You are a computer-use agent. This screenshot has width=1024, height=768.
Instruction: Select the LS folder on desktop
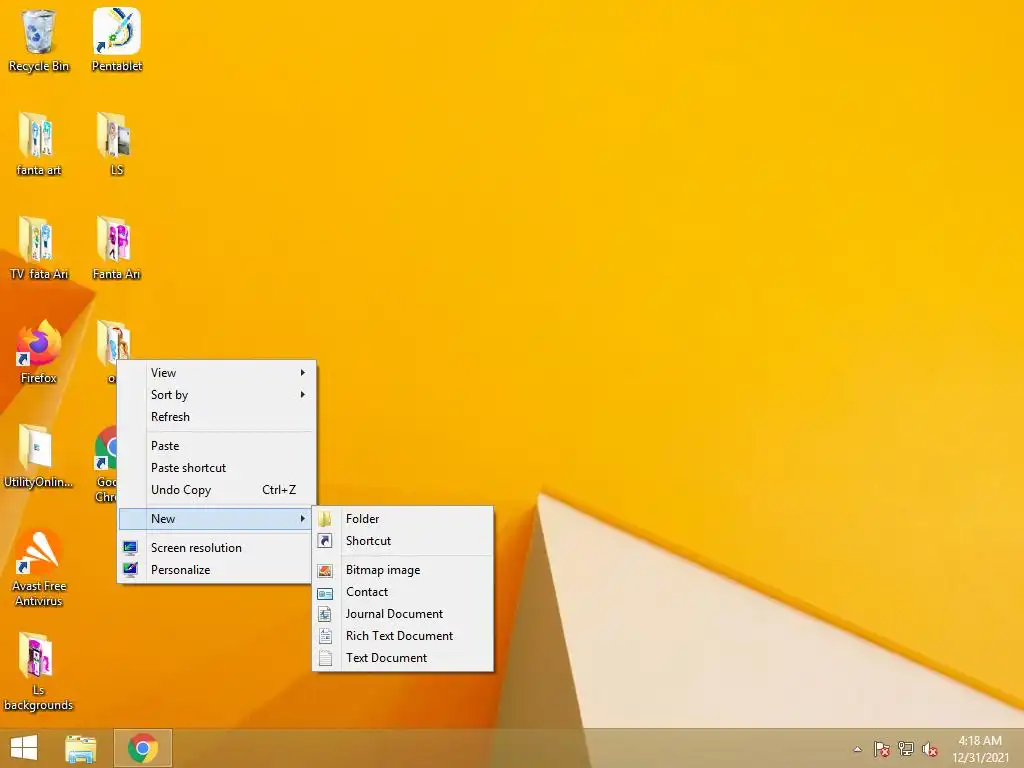pos(116,144)
